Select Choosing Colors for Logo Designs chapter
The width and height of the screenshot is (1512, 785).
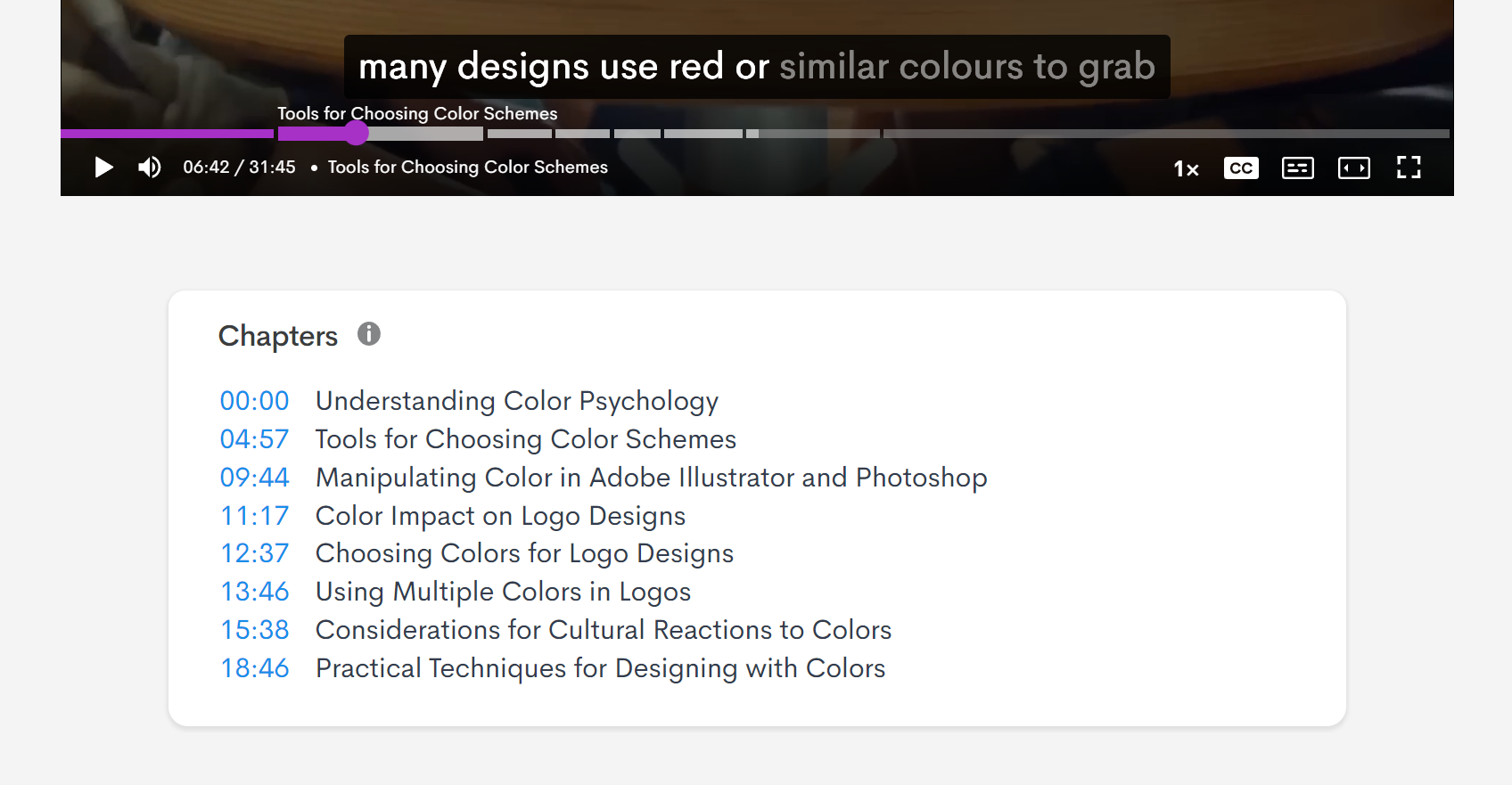[x=524, y=553]
